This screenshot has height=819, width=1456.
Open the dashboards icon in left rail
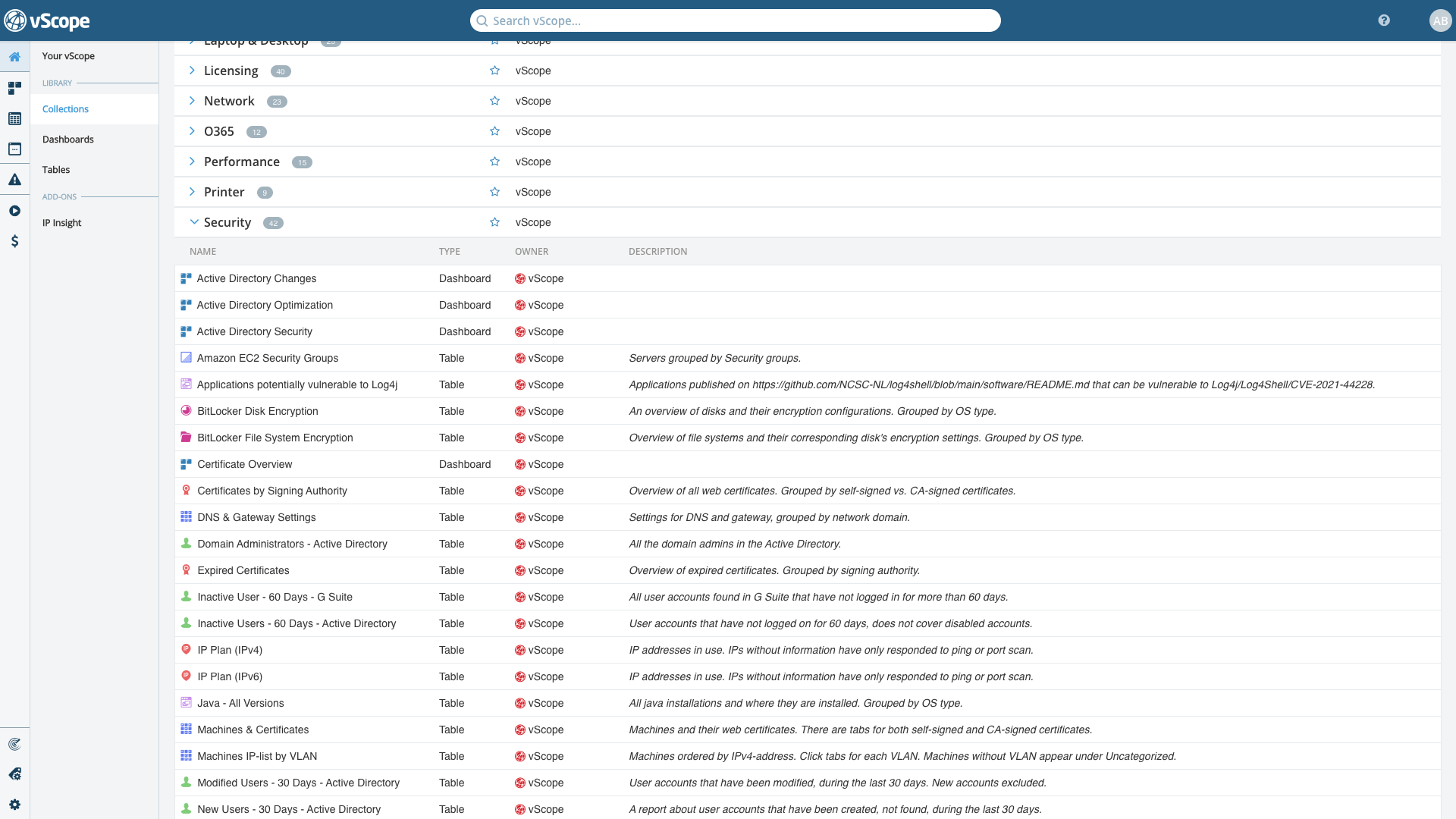pos(14,89)
